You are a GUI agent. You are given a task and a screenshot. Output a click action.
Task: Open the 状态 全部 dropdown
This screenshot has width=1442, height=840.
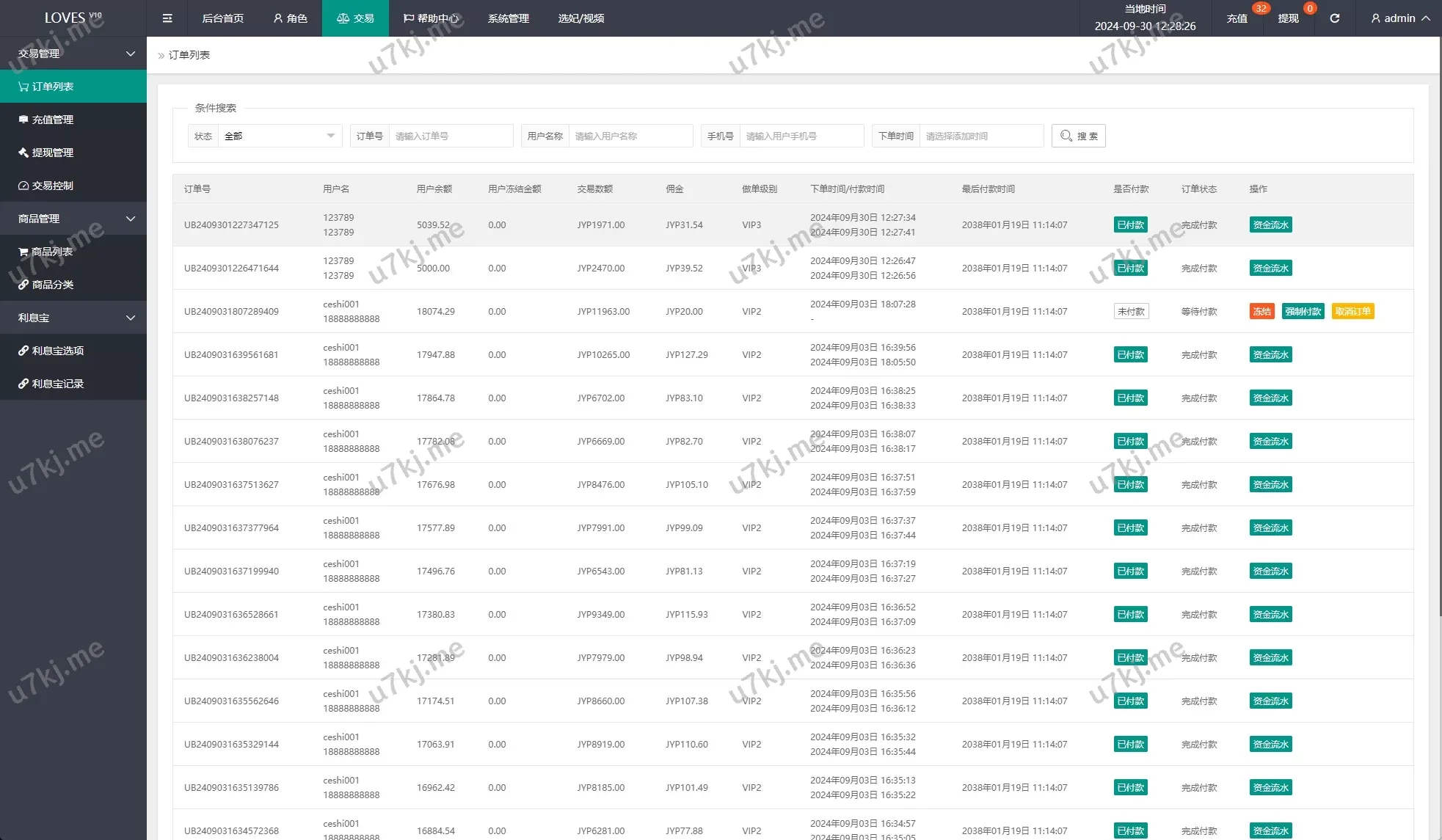pyautogui.click(x=280, y=136)
